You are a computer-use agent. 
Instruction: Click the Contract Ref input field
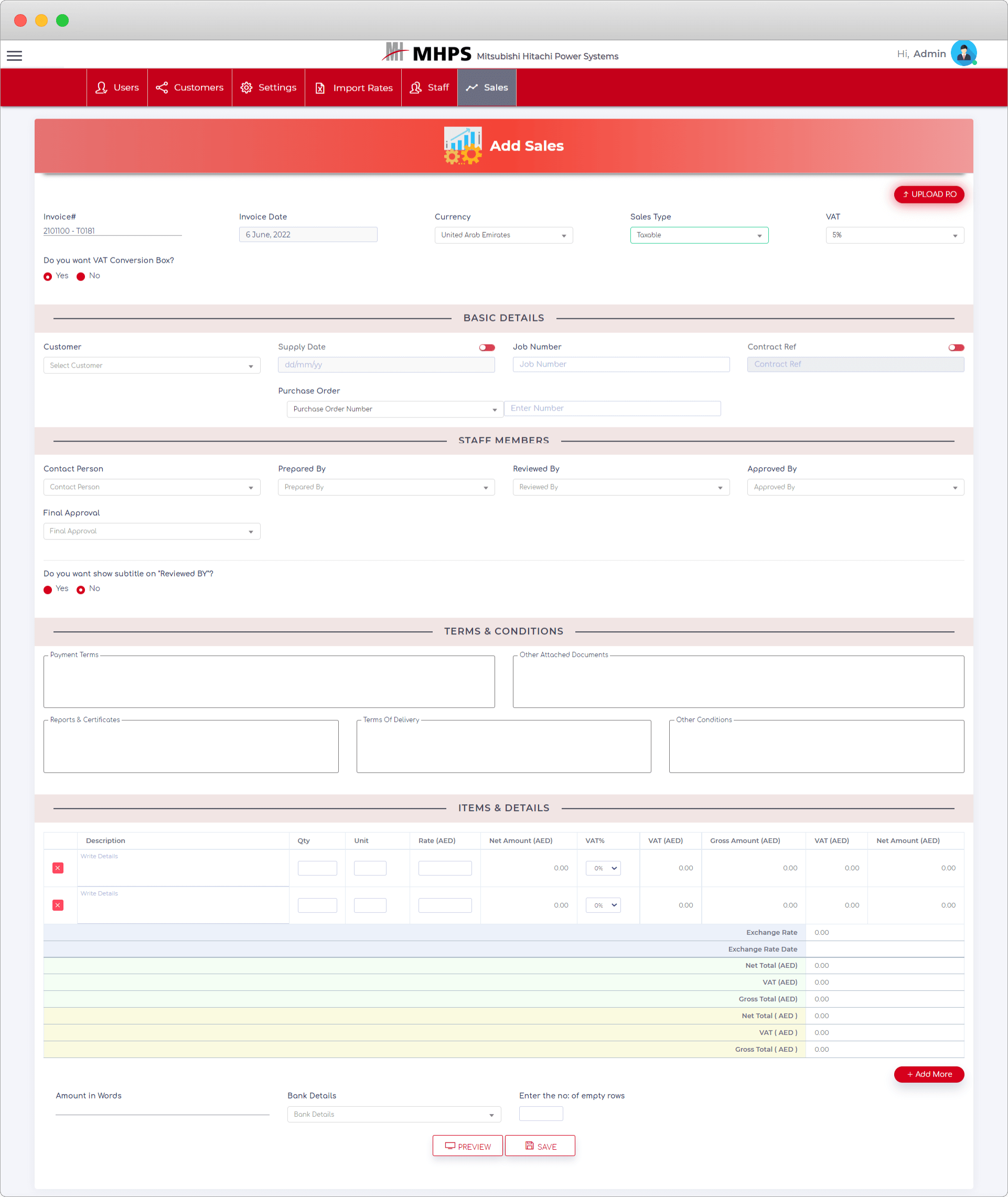point(855,364)
